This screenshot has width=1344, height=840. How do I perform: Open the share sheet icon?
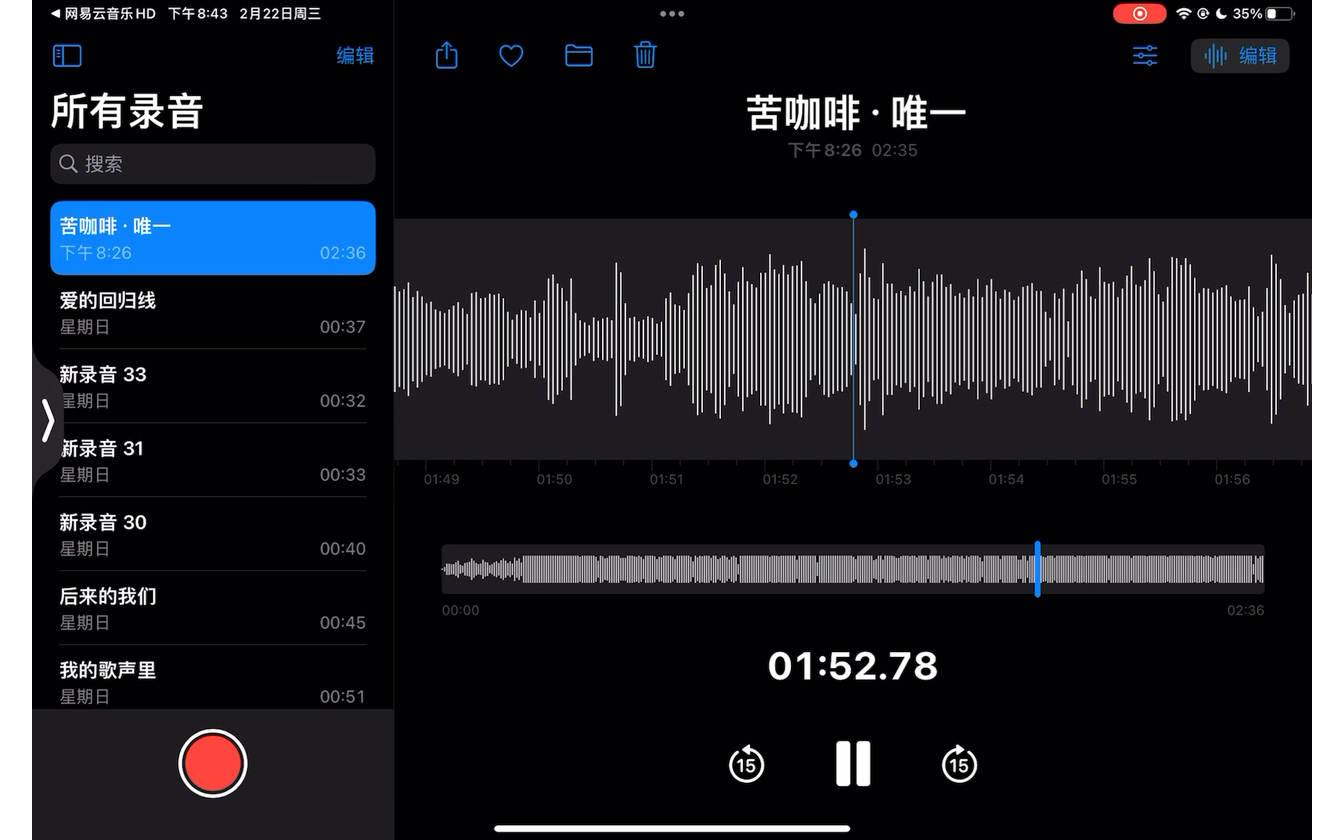click(x=447, y=55)
